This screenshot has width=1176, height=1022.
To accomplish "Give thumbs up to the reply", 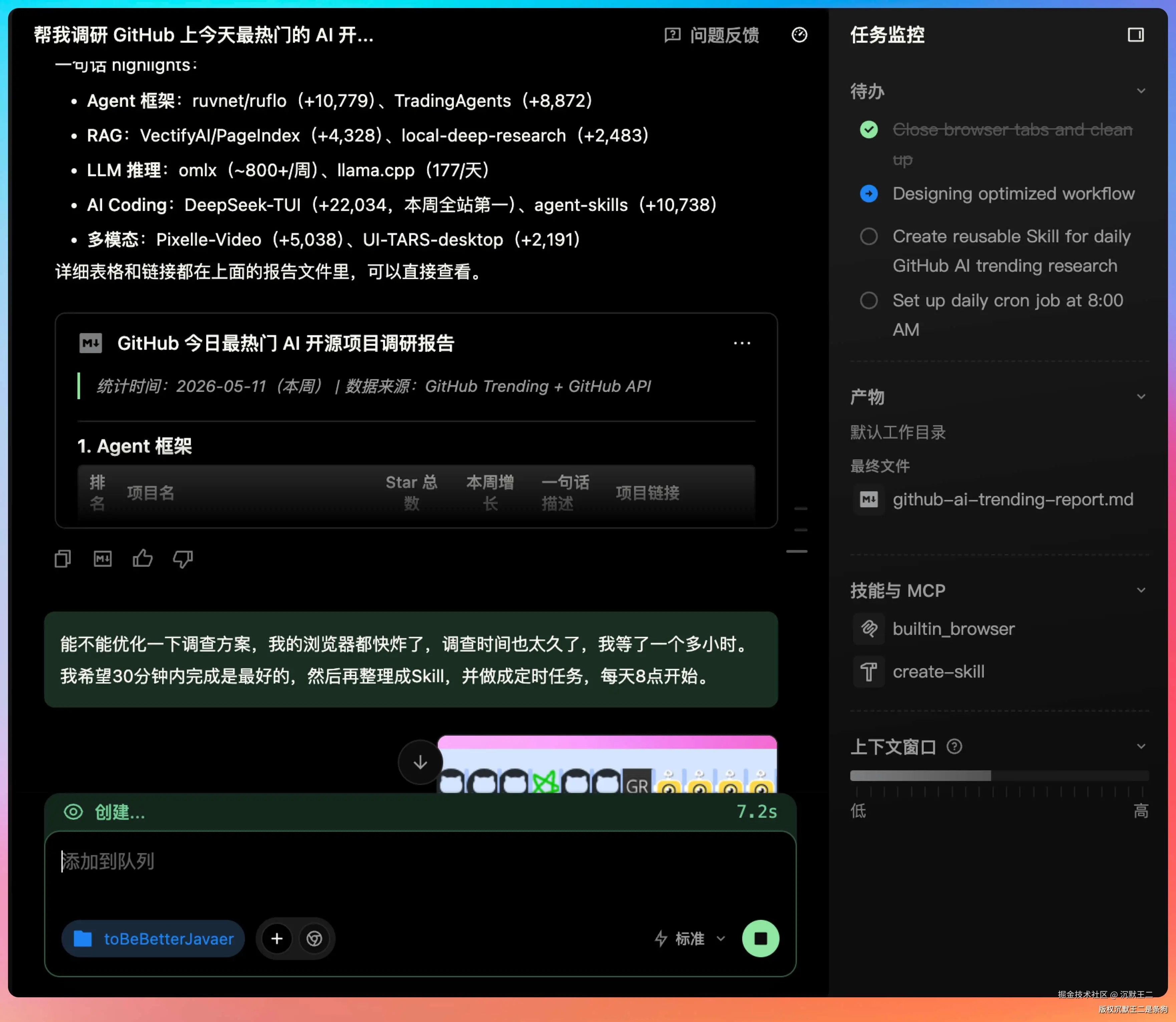I will pyautogui.click(x=142, y=559).
